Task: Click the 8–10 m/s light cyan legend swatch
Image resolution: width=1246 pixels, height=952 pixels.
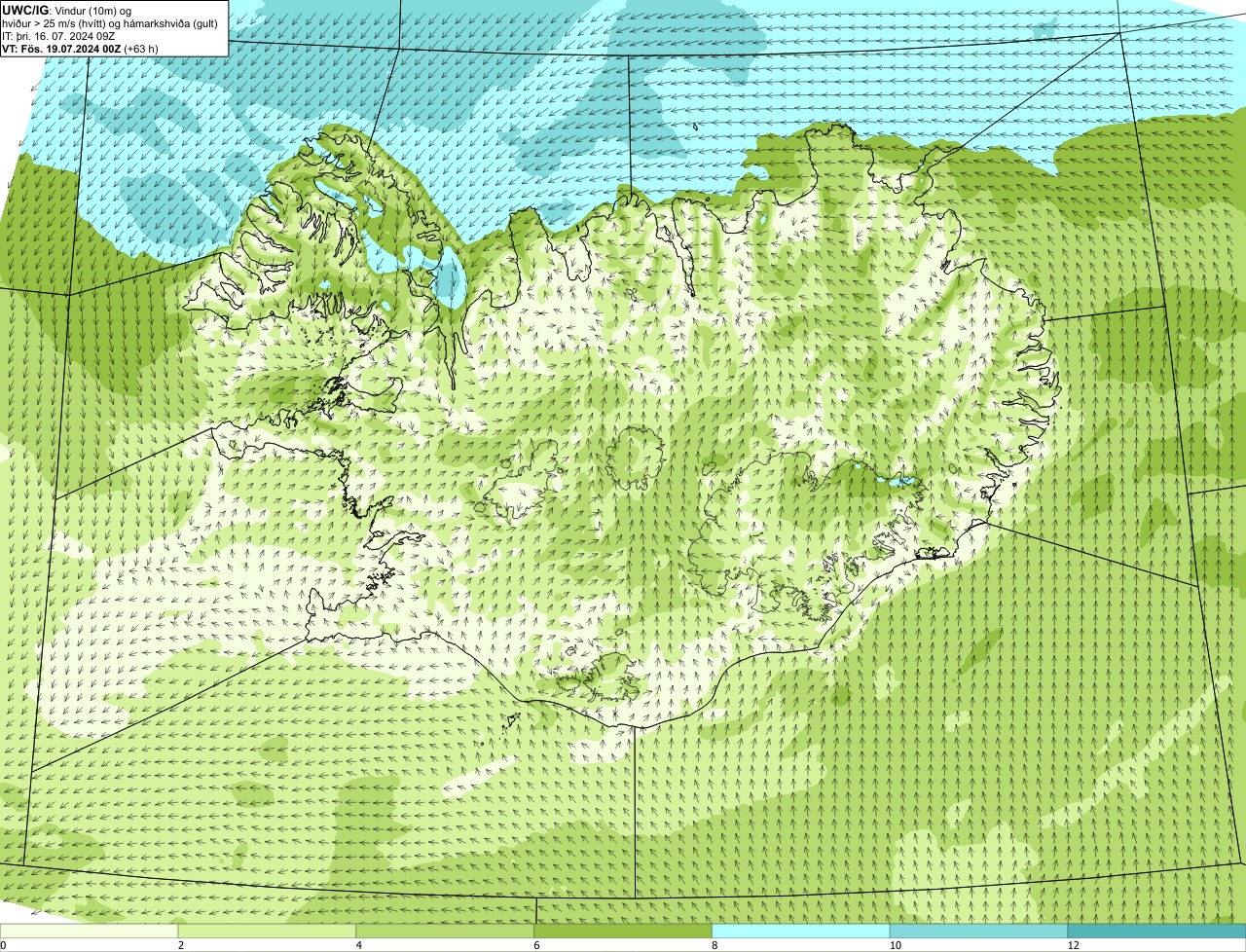Action: 801,932
